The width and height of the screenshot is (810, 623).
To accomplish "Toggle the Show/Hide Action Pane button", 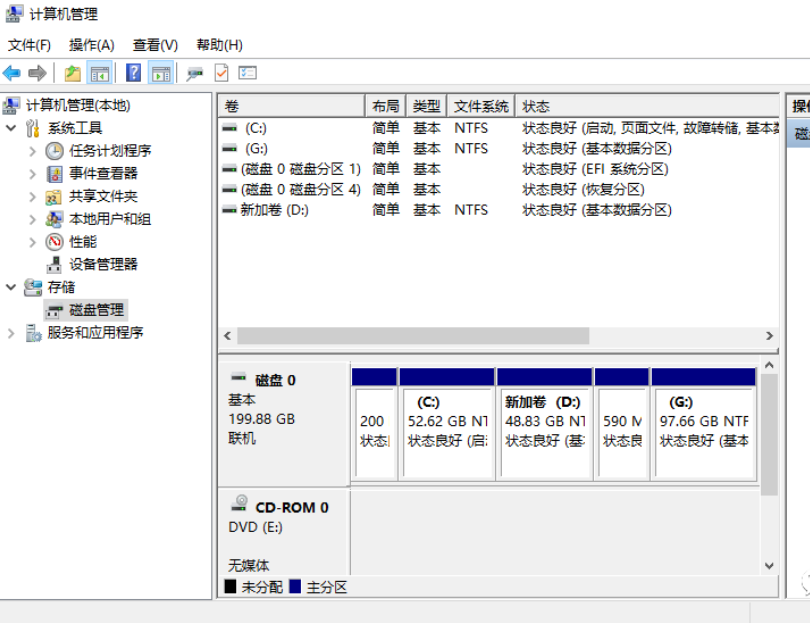I will (161, 73).
